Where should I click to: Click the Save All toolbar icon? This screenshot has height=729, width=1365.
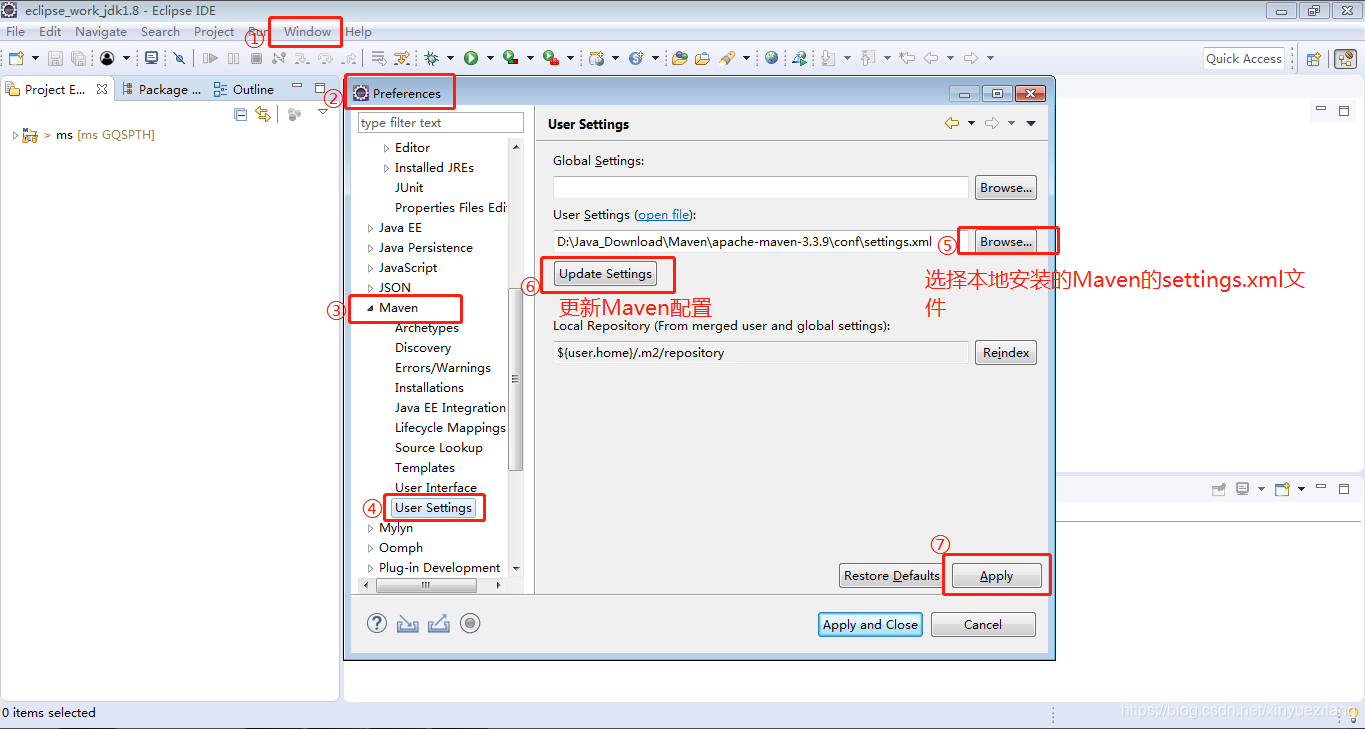click(x=78, y=58)
